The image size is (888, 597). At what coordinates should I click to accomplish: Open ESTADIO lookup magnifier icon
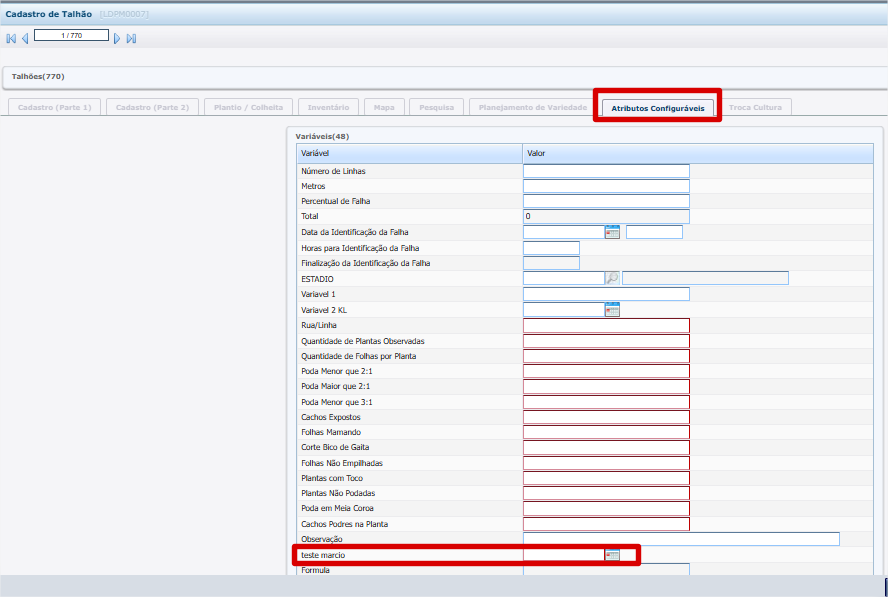[x=612, y=278]
